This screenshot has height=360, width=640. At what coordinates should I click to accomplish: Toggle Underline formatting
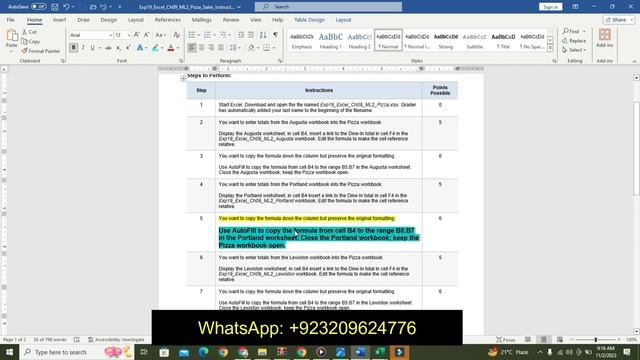93,48
